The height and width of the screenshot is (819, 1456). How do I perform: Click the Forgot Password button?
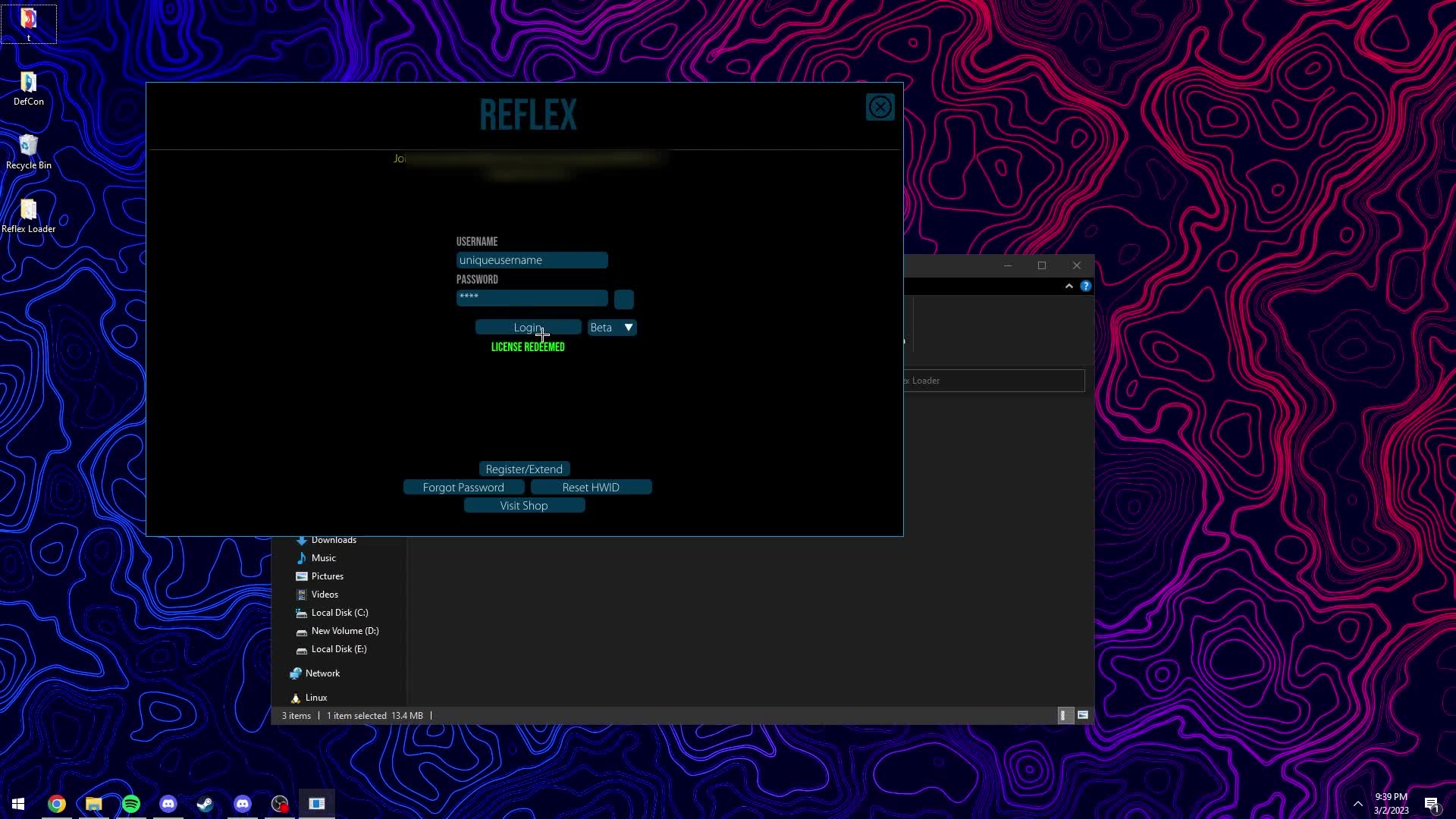(x=463, y=488)
